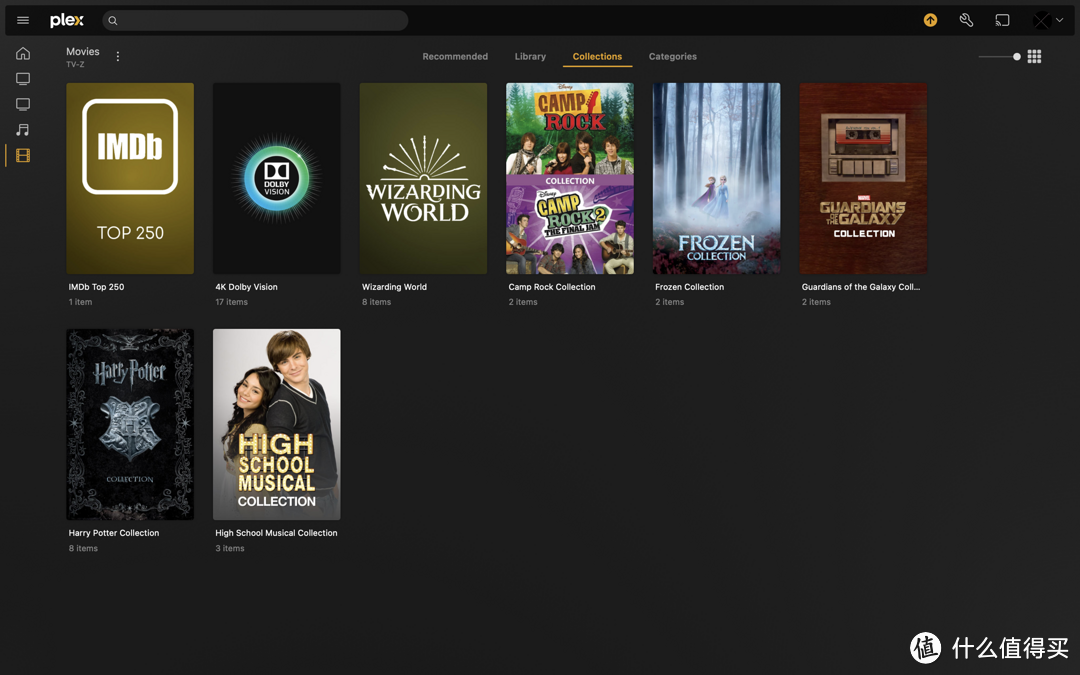Click the cast to device icon
The width and height of the screenshot is (1080, 675).
[x=1002, y=20]
